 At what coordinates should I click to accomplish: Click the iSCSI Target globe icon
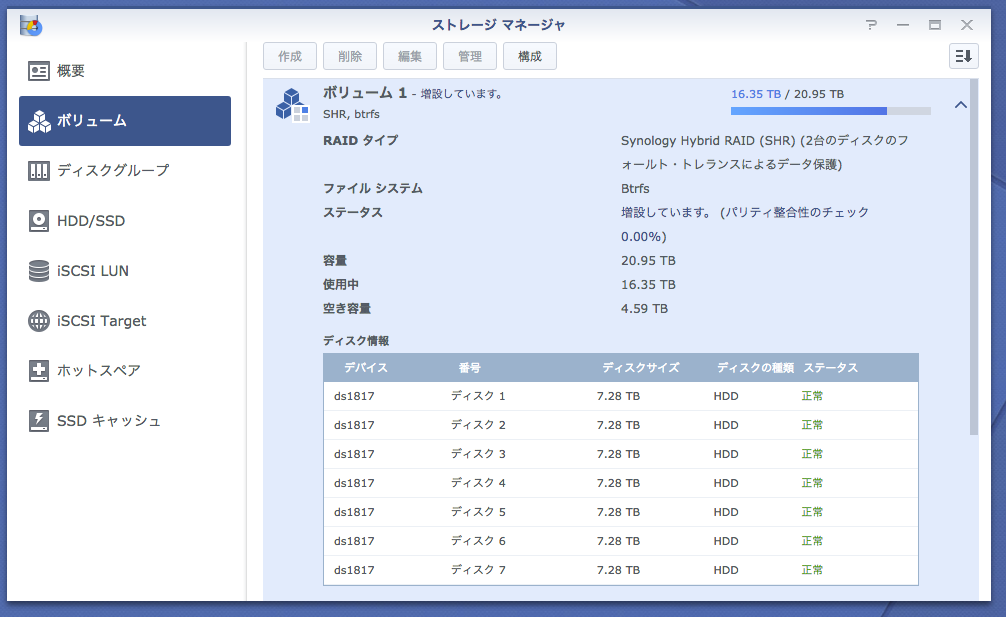(39, 321)
